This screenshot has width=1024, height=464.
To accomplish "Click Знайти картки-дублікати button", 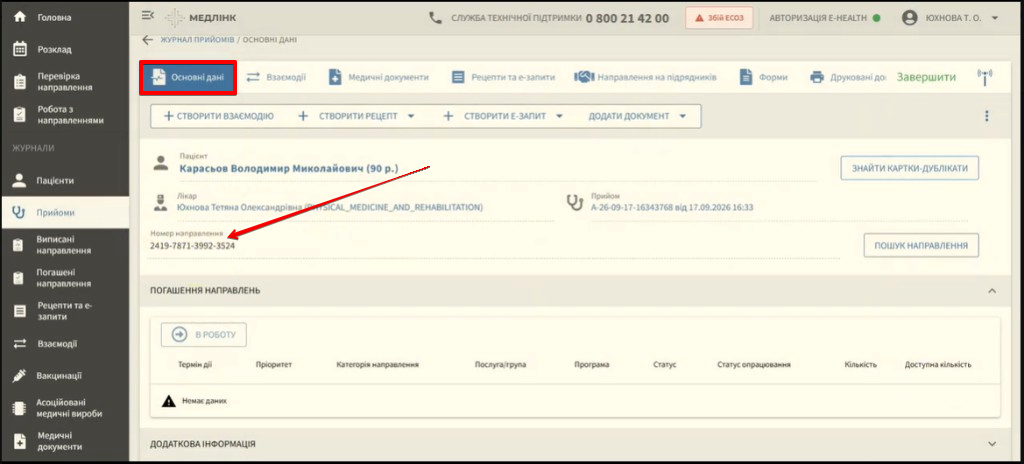I will pyautogui.click(x=910, y=168).
